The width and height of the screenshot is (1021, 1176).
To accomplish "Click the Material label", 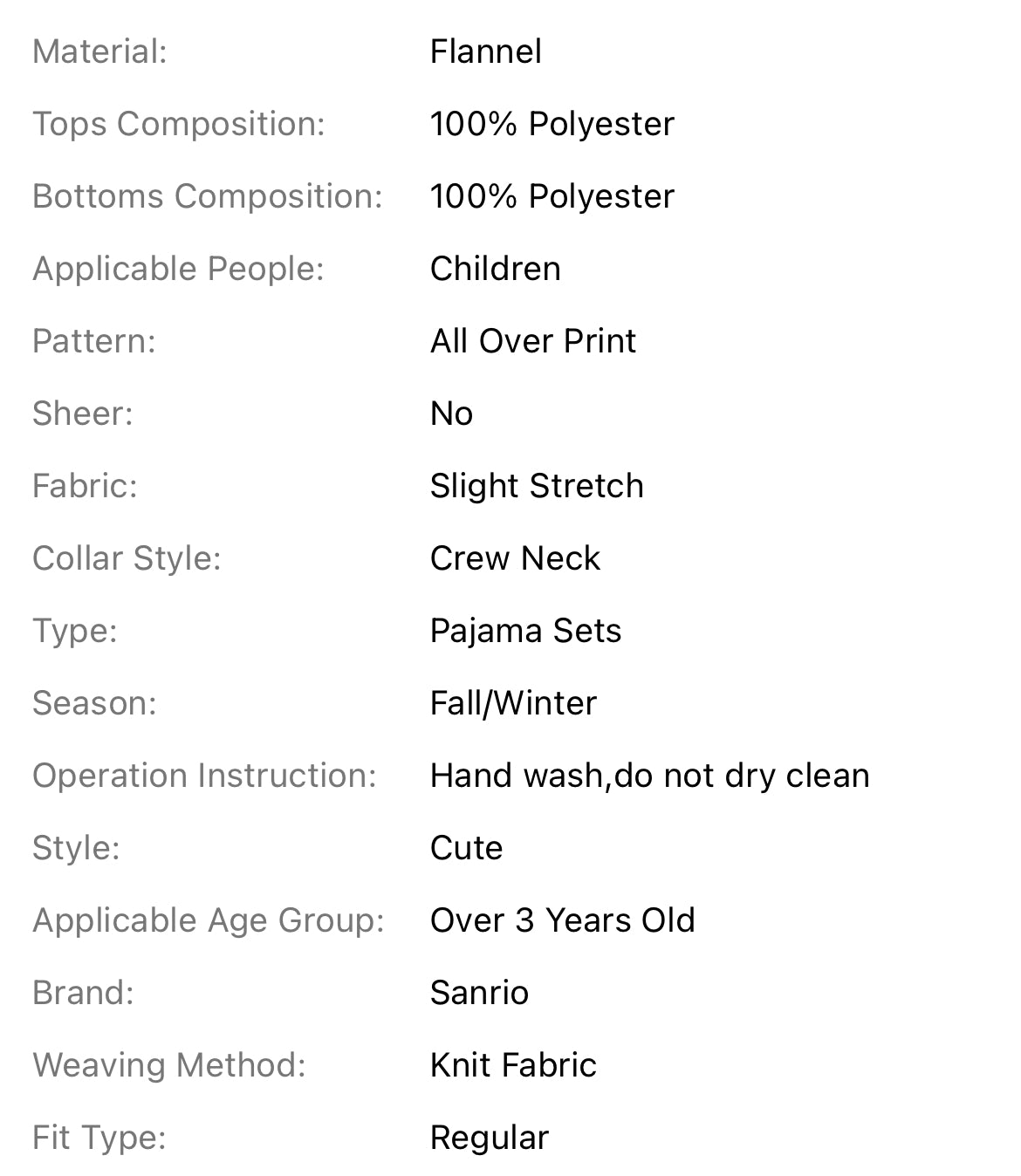I will [x=99, y=51].
